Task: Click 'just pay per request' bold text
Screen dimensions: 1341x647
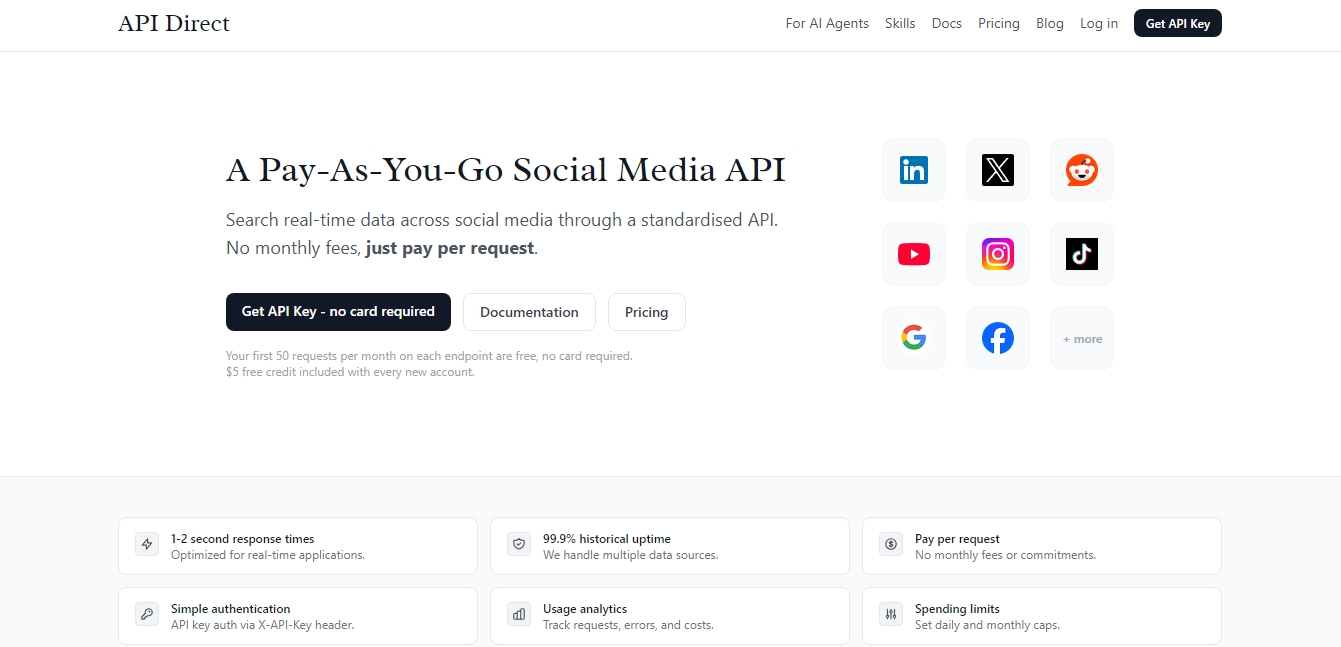Action: [450, 248]
